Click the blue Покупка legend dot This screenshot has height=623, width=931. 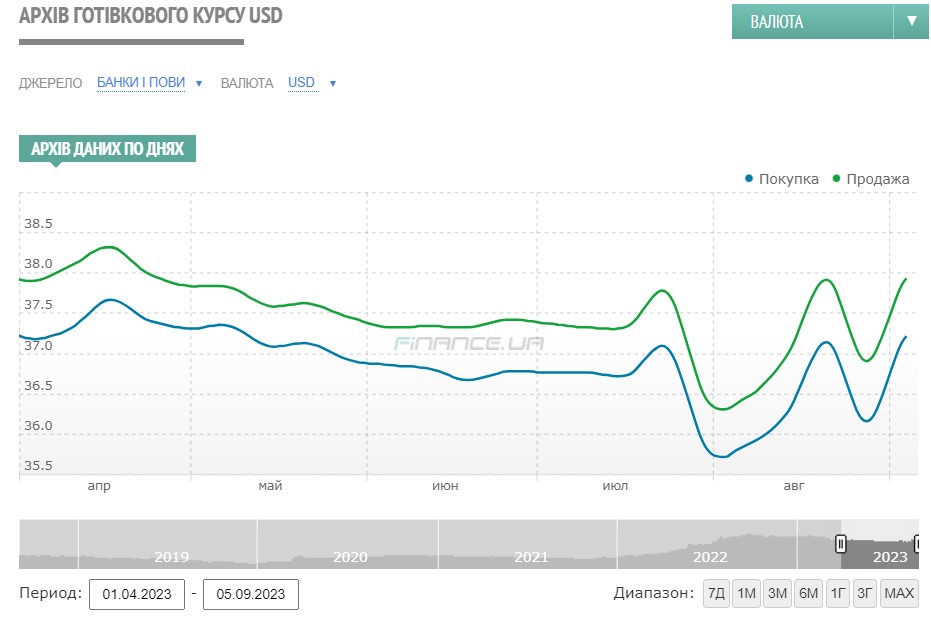click(749, 179)
